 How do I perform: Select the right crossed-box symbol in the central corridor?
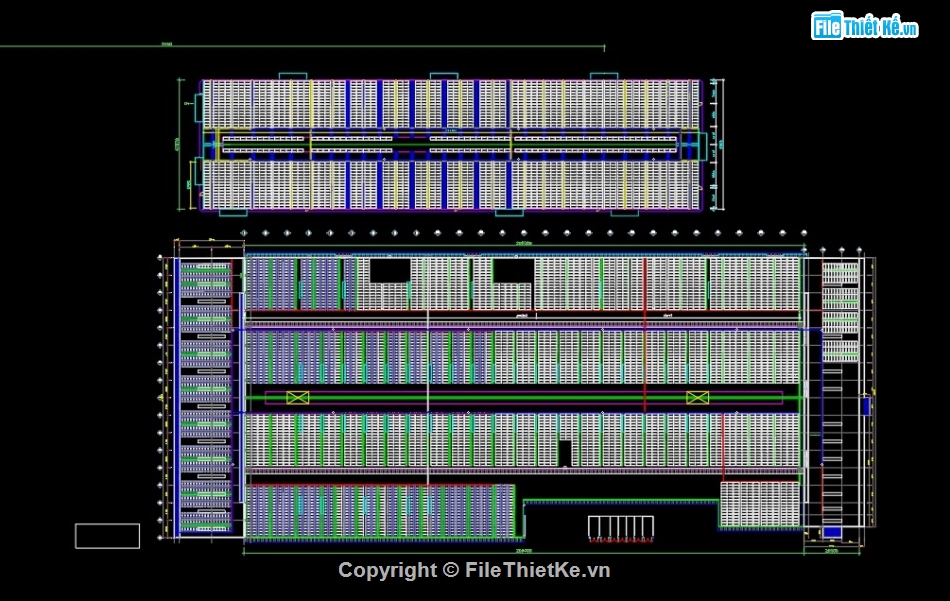tap(697, 397)
